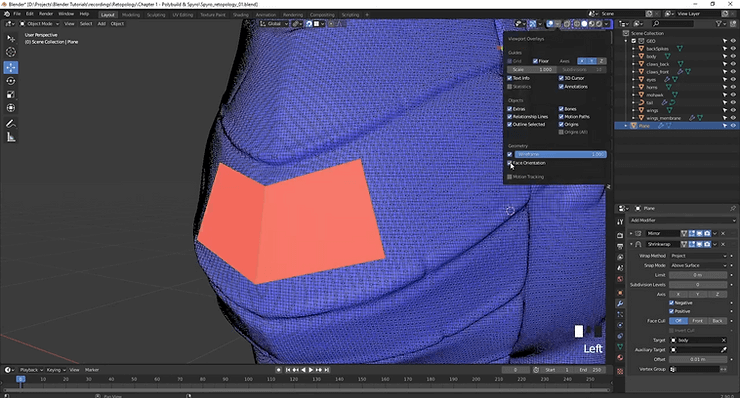Open the Playback dropdown in timeline

click(x=31, y=370)
